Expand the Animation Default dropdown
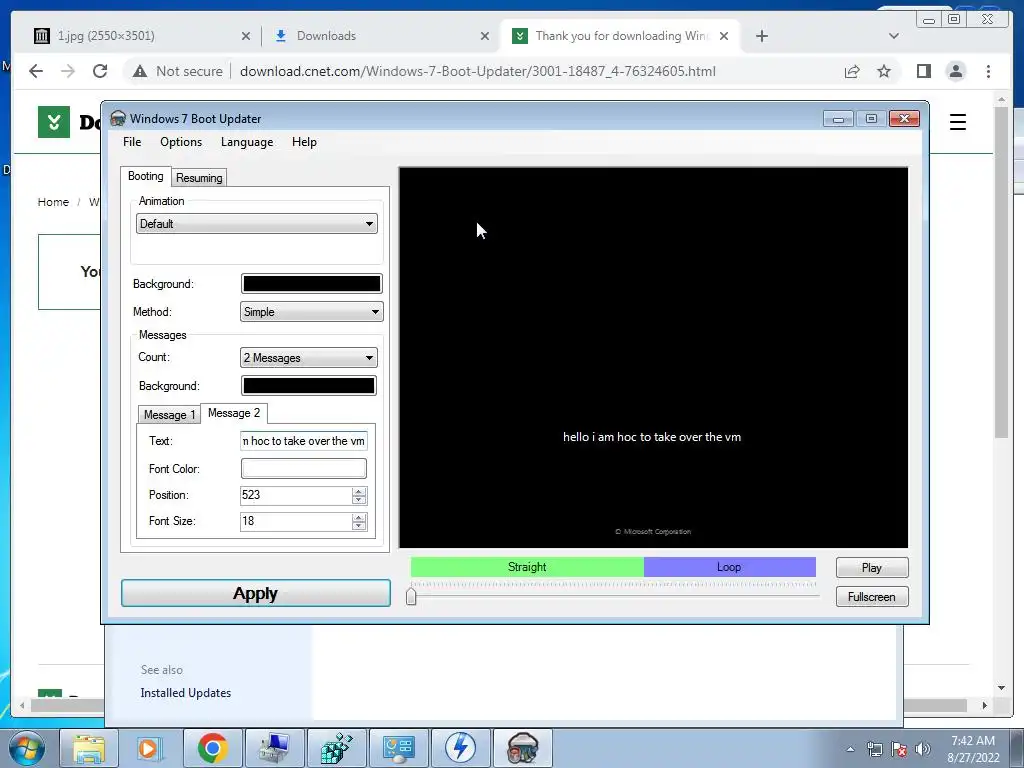This screenshot has width=1024, height=768. 257,223
